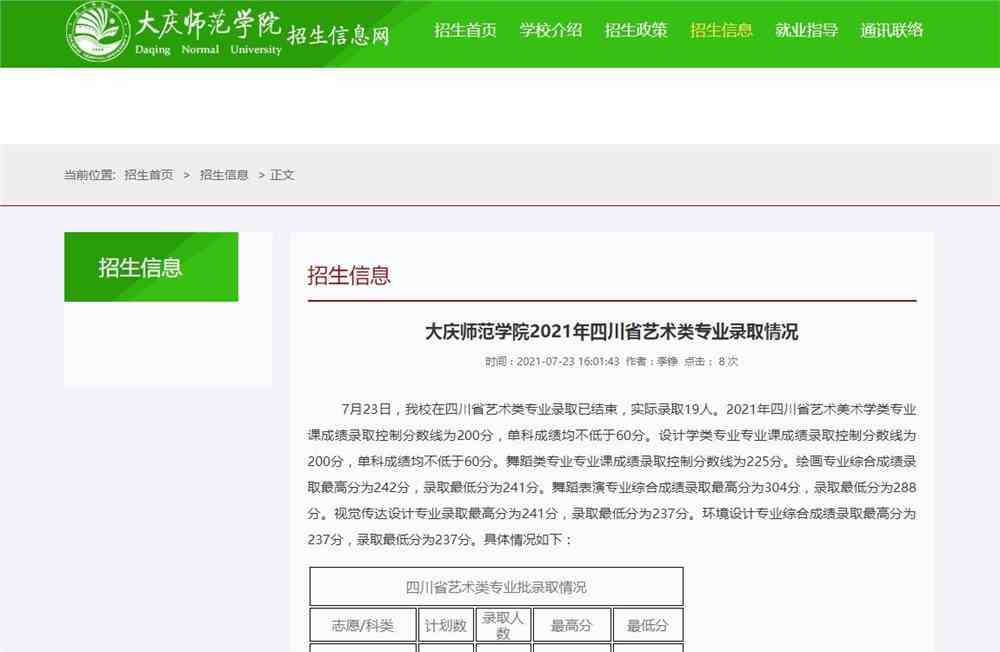Open the 招生政策 nav menu item

pos(636,30)
